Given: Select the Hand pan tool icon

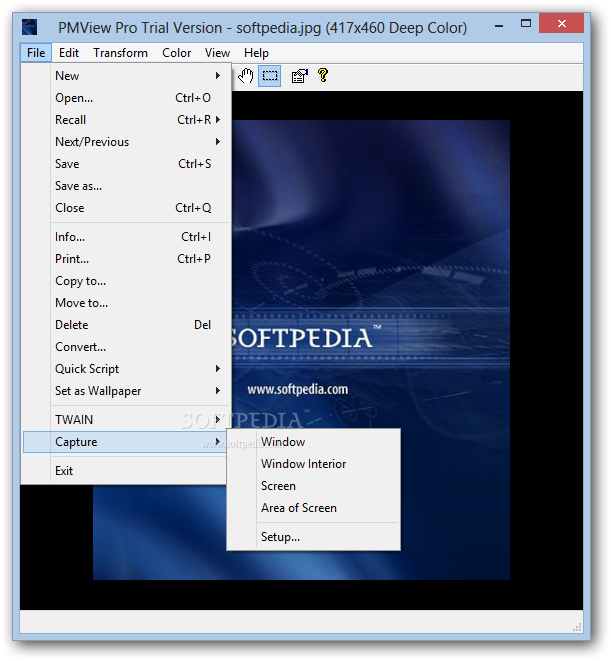Looking at the screenshot, I should pos(245,76).
